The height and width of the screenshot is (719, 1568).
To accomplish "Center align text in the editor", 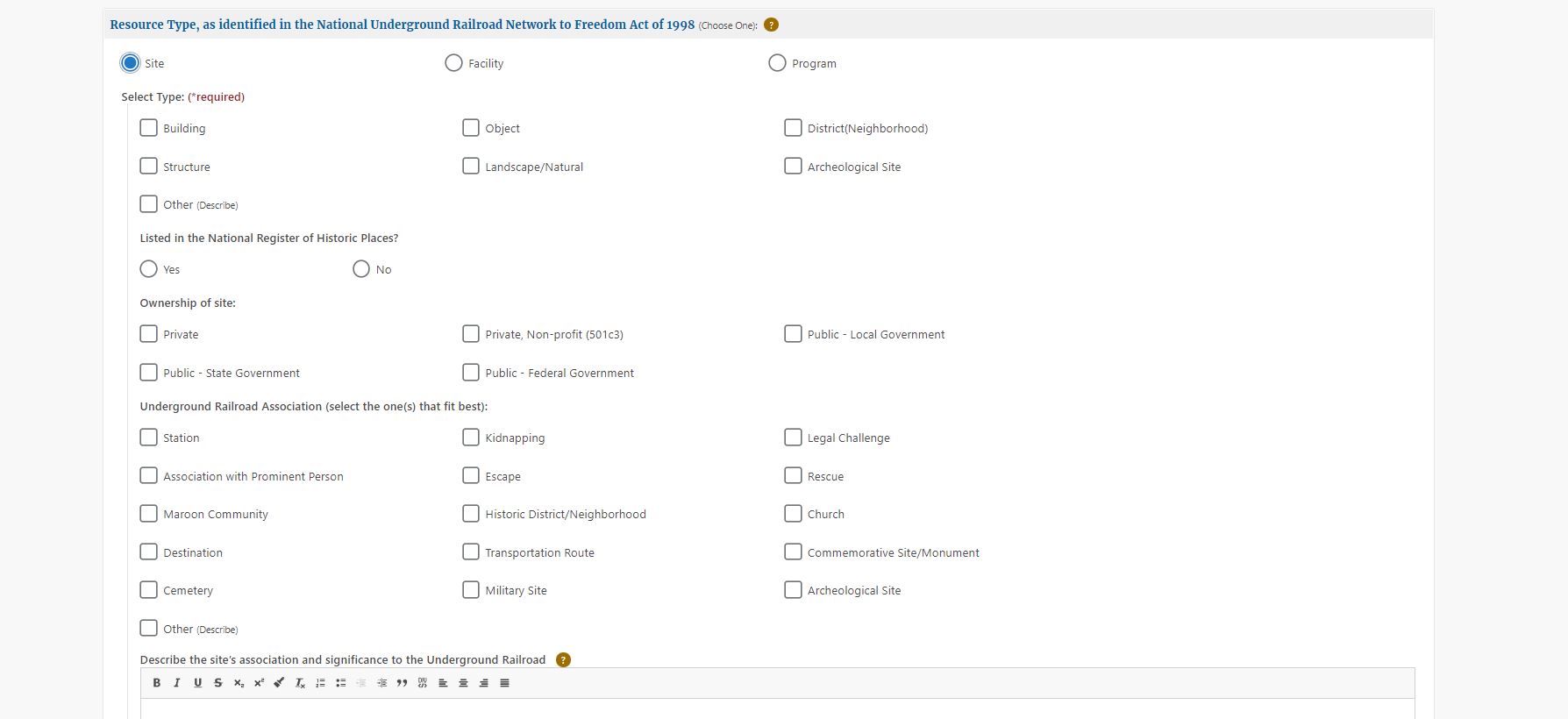I will coord(463,683).
